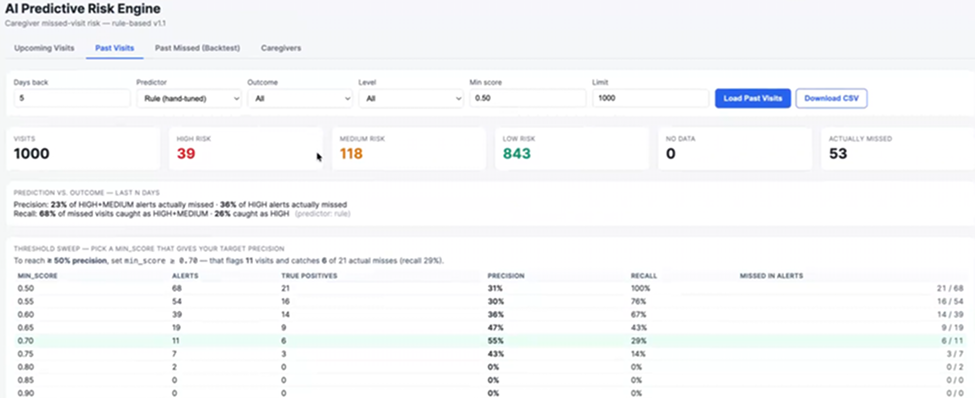Select the Past Visits tab
The width and height of the screenshot is (975, 398).
click(x=115, y=48)
